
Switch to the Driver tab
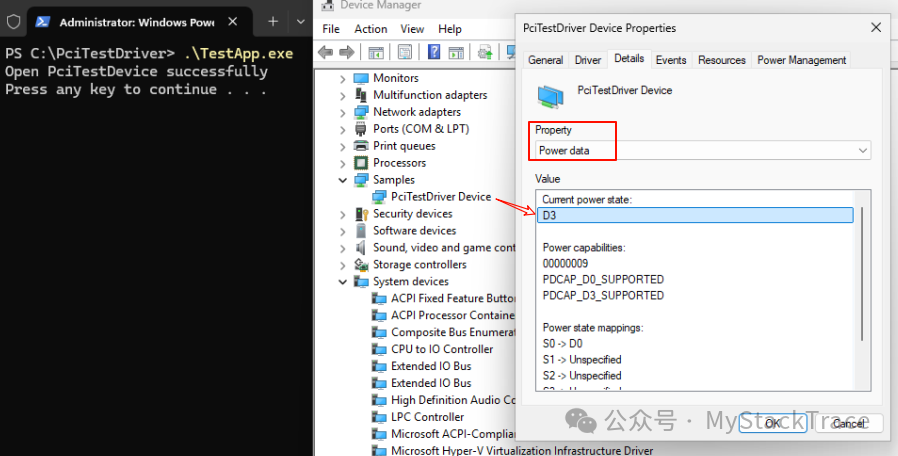tap(588, 60)
